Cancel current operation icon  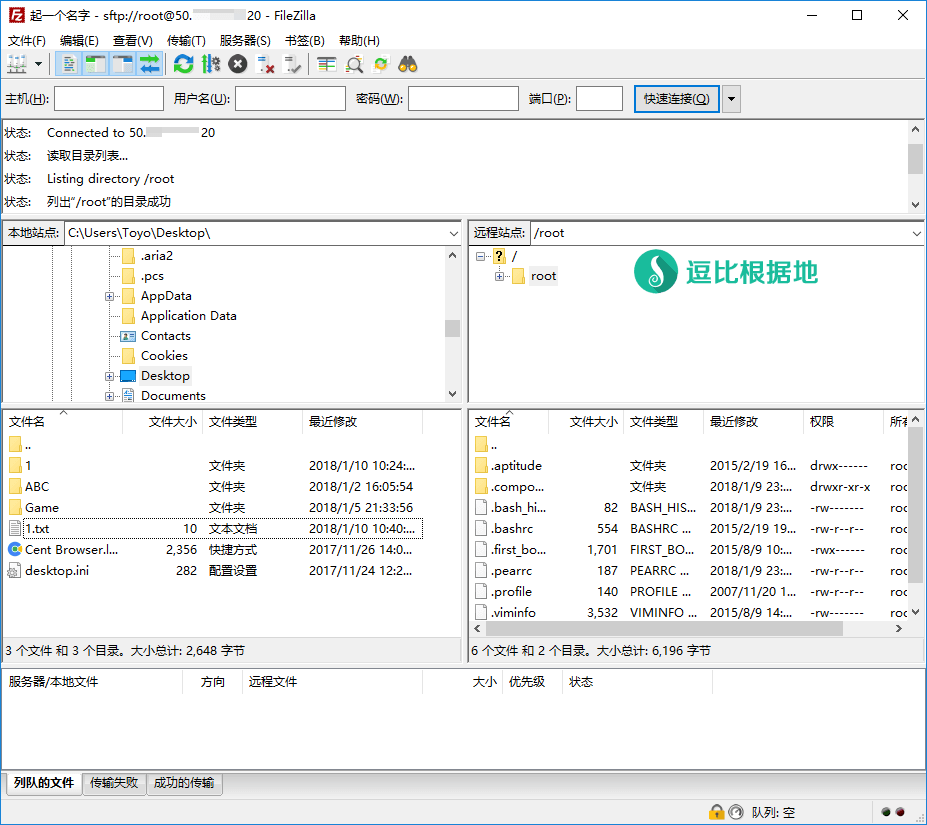[238, 64]
